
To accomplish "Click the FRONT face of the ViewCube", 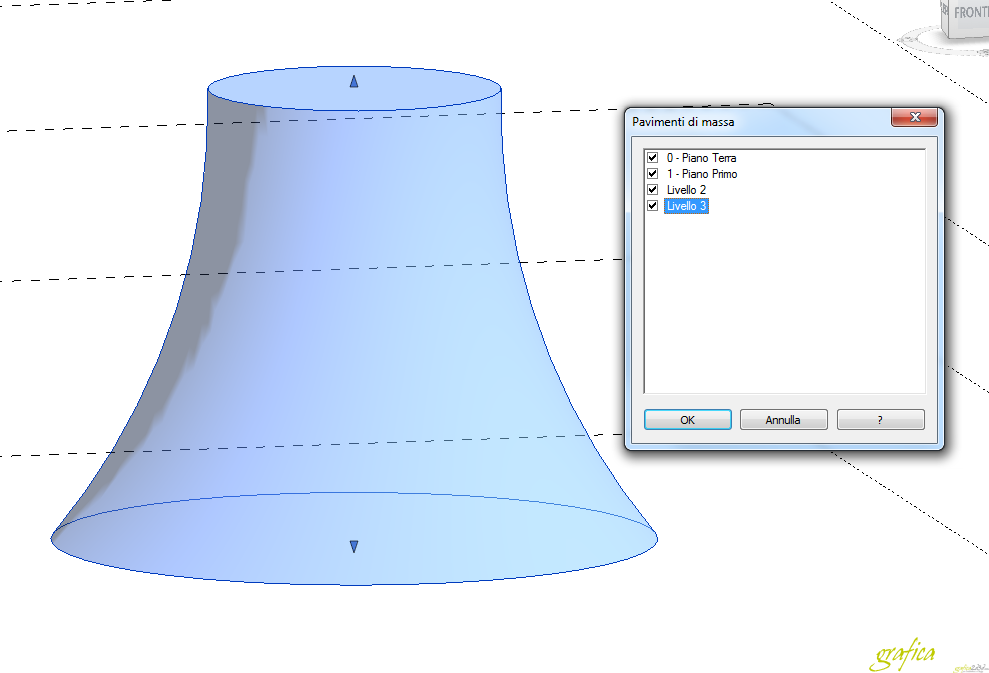I will (970, 15).
